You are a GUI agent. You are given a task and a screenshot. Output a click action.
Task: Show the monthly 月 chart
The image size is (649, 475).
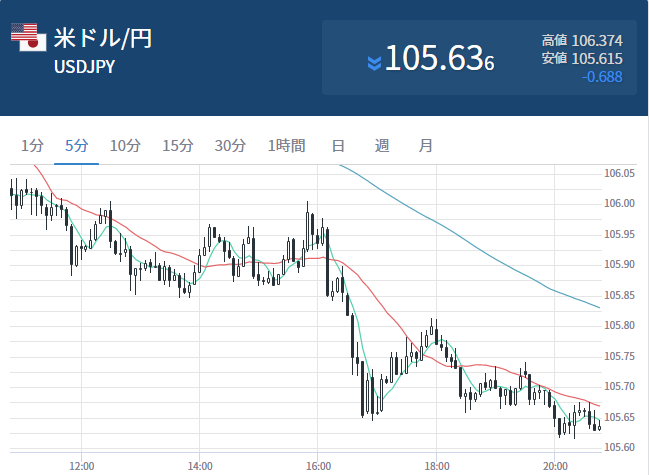(426, 146)
